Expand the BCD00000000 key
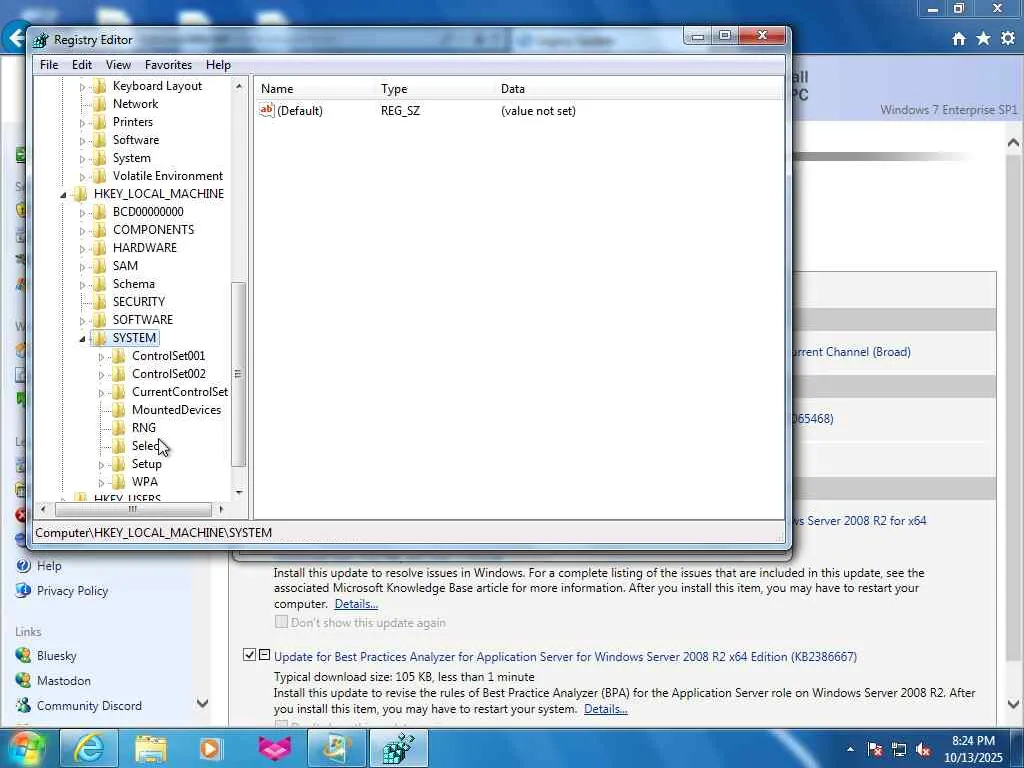 82,213
